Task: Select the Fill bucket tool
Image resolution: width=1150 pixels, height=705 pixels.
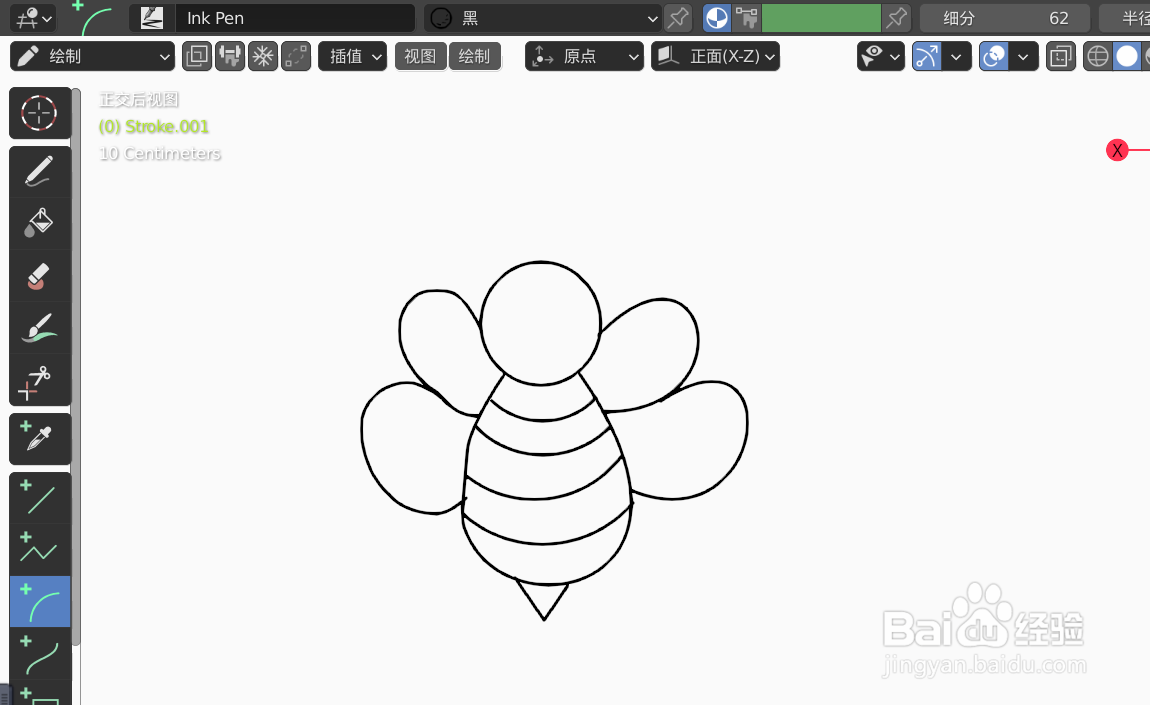Action: (x=40, y=223)
